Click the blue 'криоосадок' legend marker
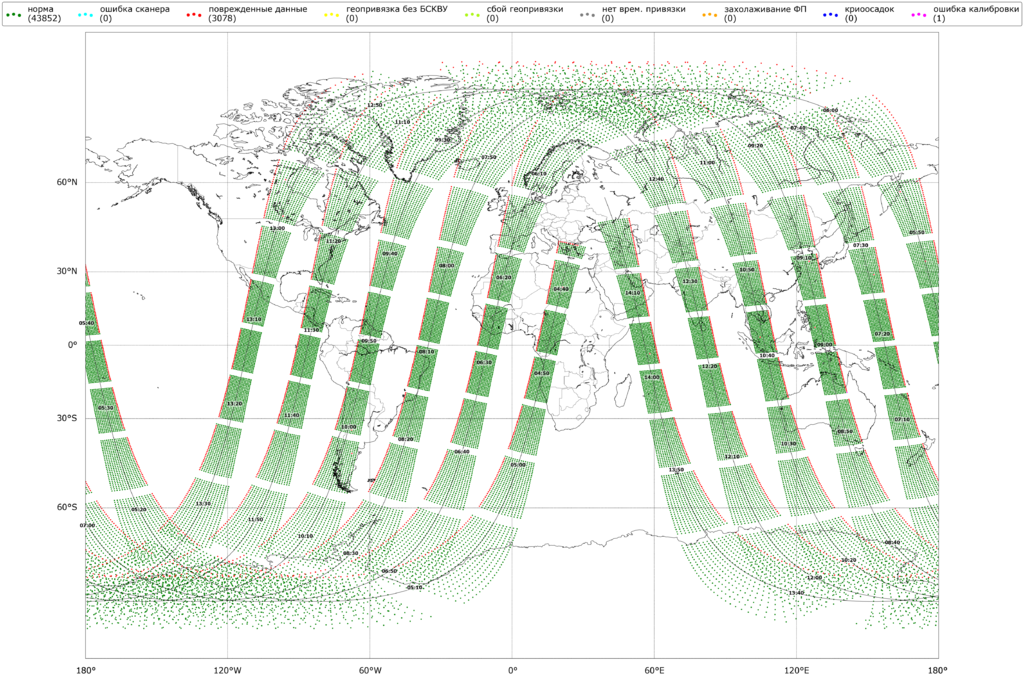Viewport: 1024px width, 677px height. pyautogui.click(x=830, y=14)
